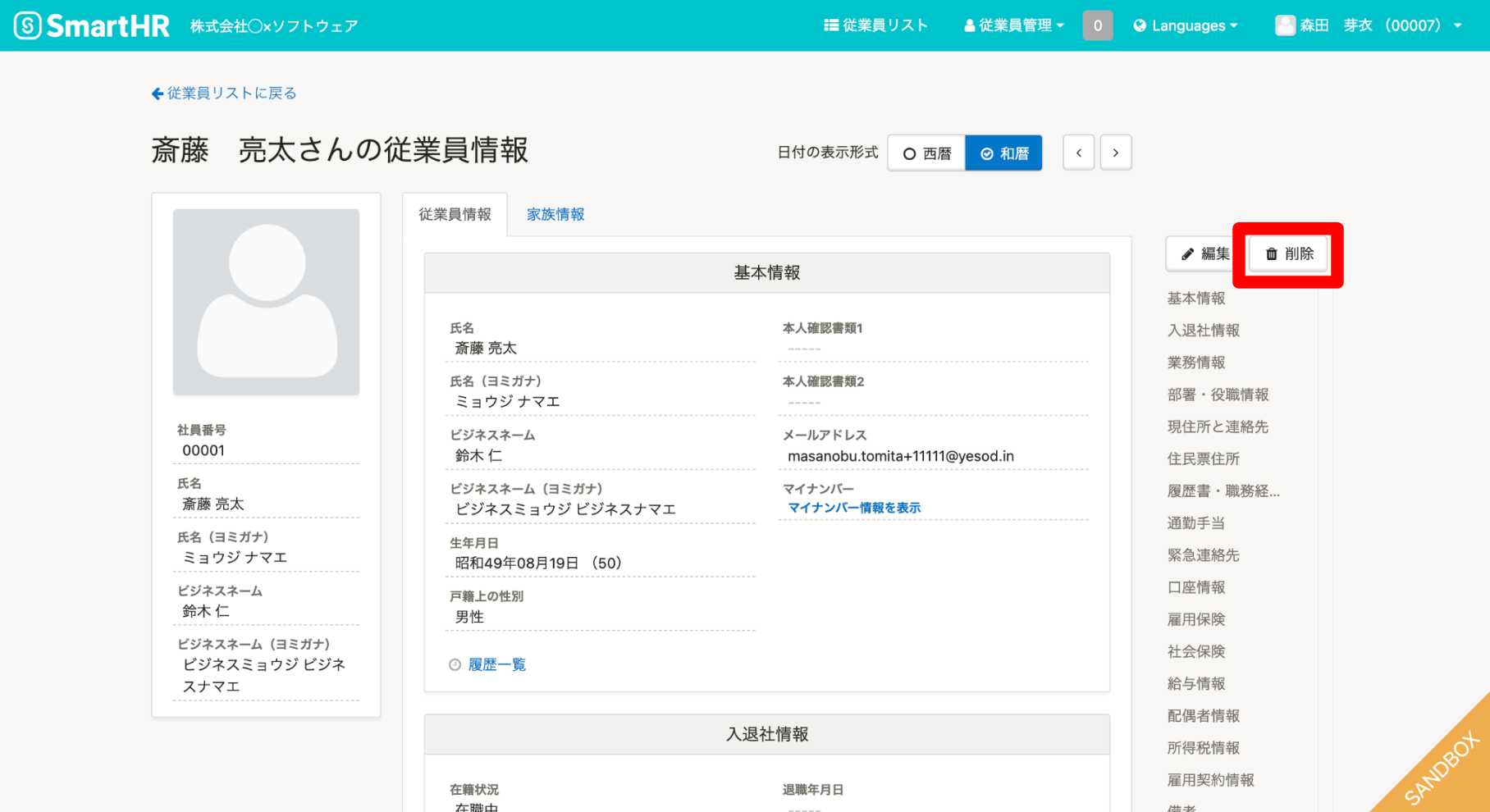This screenshot has height=812, width=1490.
Task: Click the SmartHR logo icon
Action: 27,25
